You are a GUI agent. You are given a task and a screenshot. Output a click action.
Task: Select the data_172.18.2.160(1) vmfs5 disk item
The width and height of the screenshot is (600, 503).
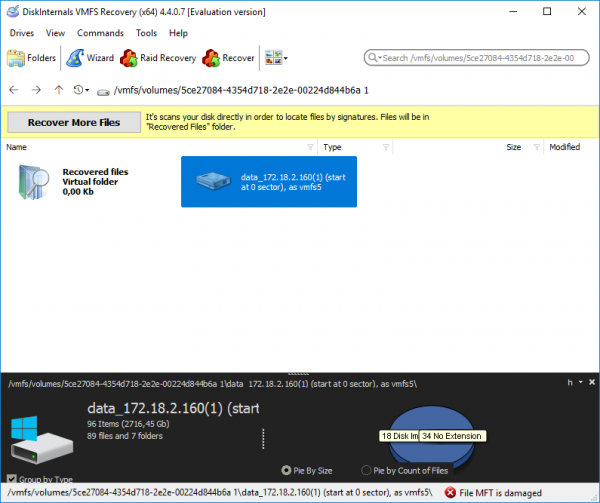click(268, 181)
